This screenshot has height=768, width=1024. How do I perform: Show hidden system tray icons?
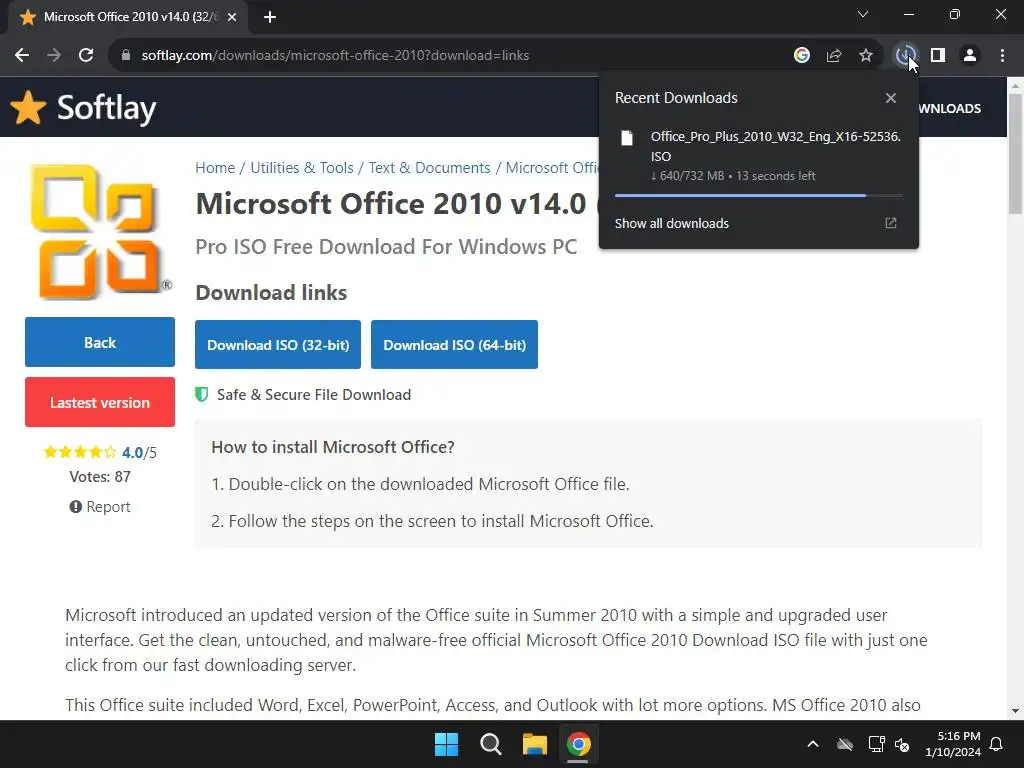point(813,744)
